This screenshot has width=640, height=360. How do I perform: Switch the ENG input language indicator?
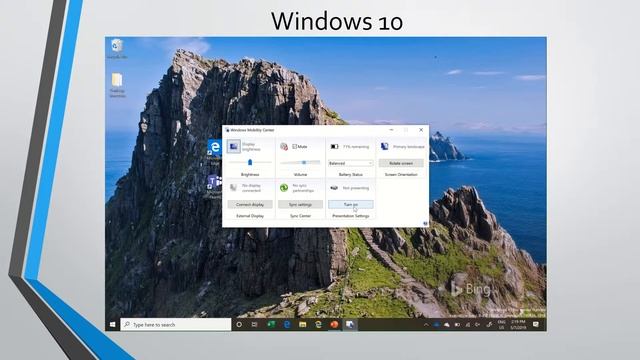pos(501,324)
